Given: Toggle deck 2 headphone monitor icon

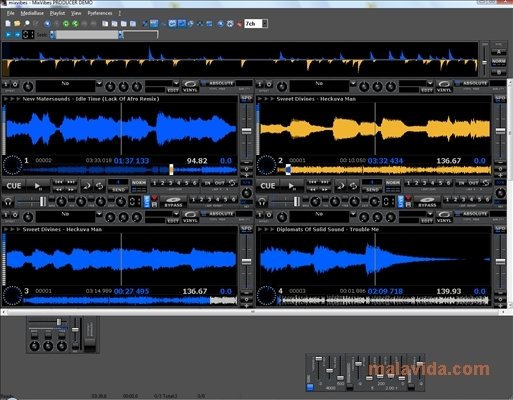Looking at the screenshot, I should click(x=262, y=201).
